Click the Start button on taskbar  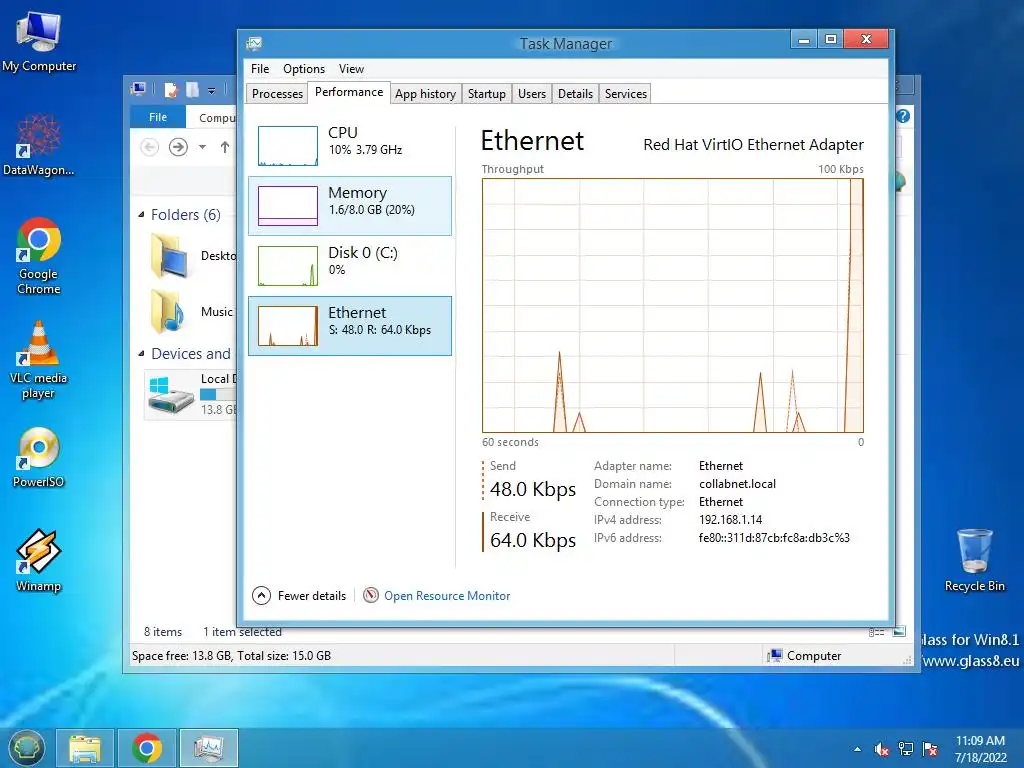(26, 748)
